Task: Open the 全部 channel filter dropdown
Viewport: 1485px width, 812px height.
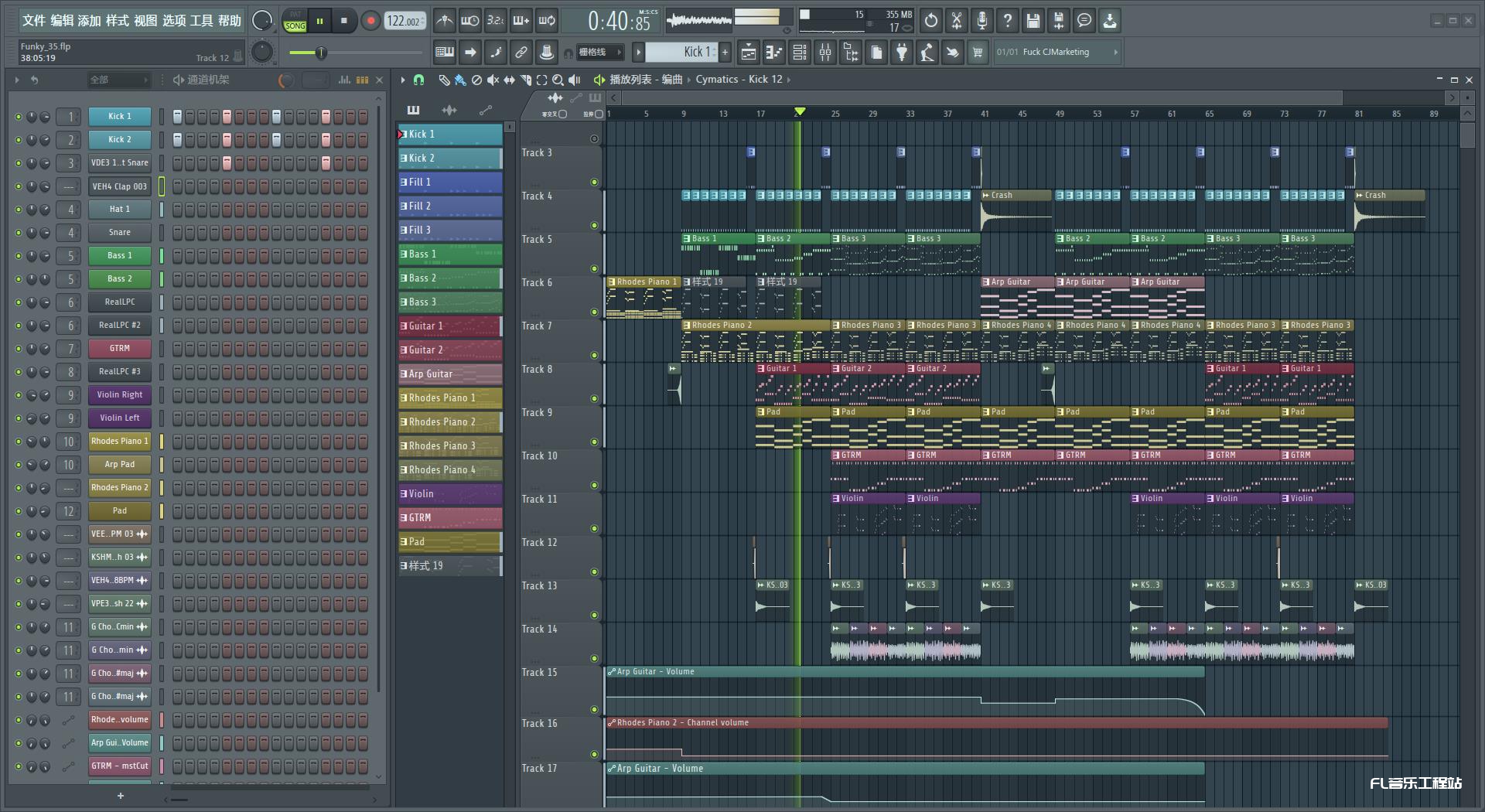Action: click(118, 80)
